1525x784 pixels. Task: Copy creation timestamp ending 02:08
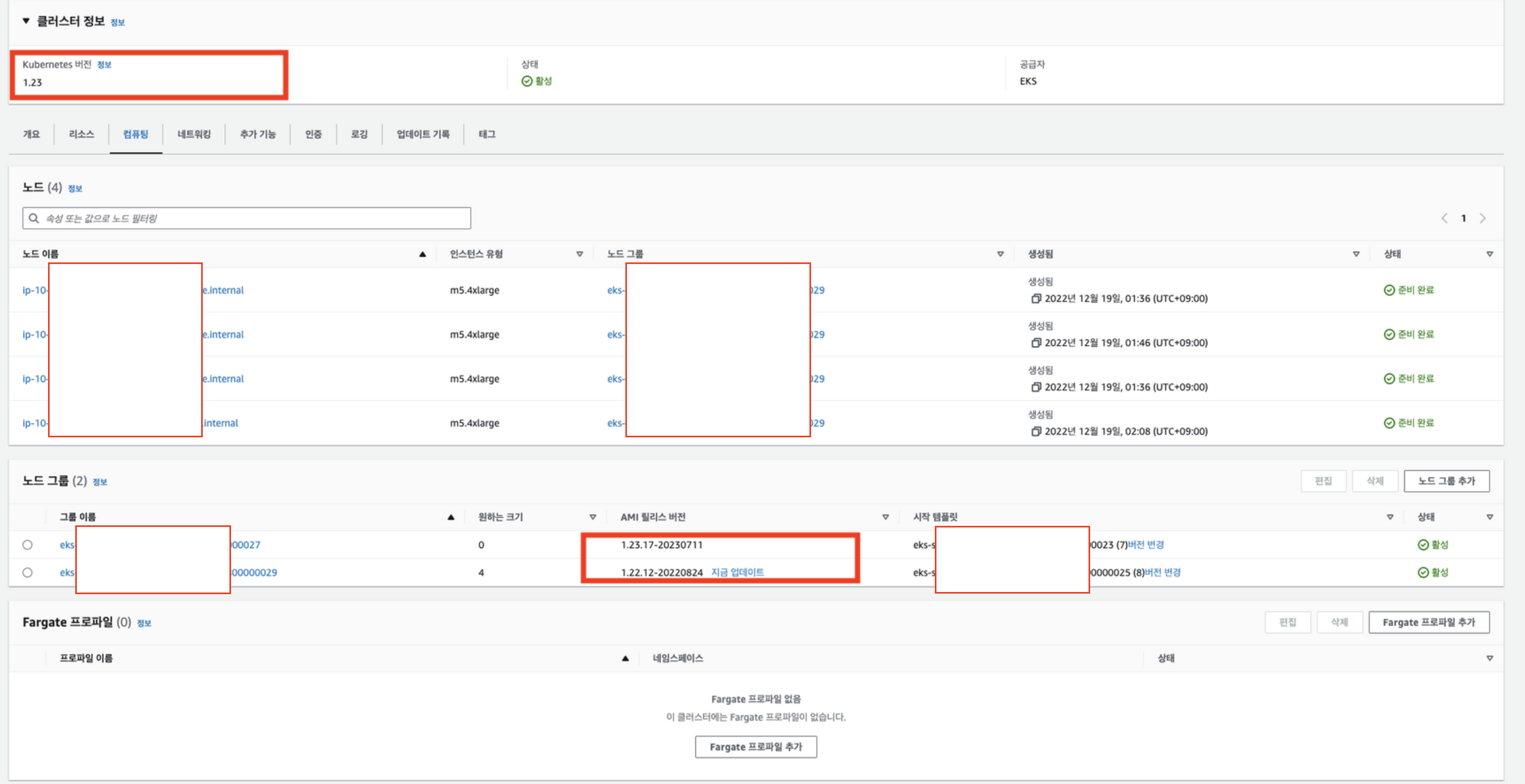[x=1035, y=431]
